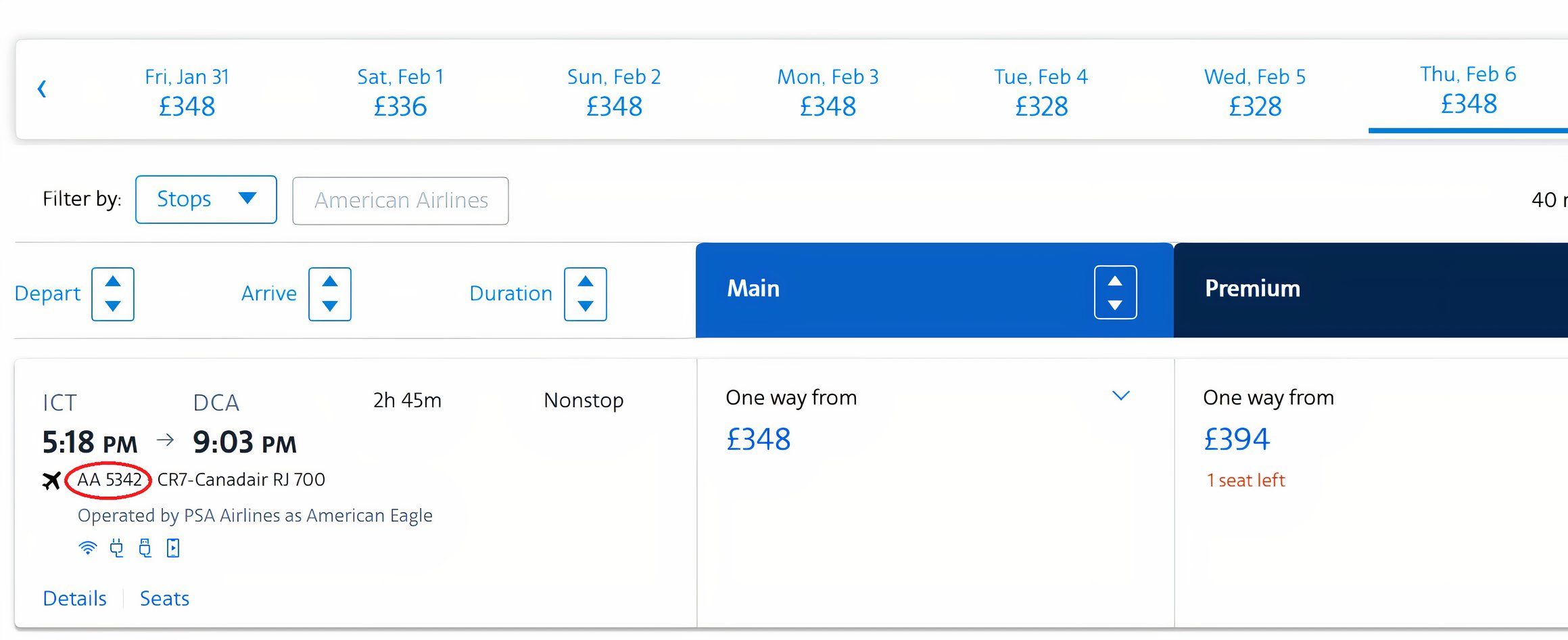Choose the Wed, Feb 5 date tab
The height and width of the screenshot is (640, 1568).
[x=1254, y=91]
